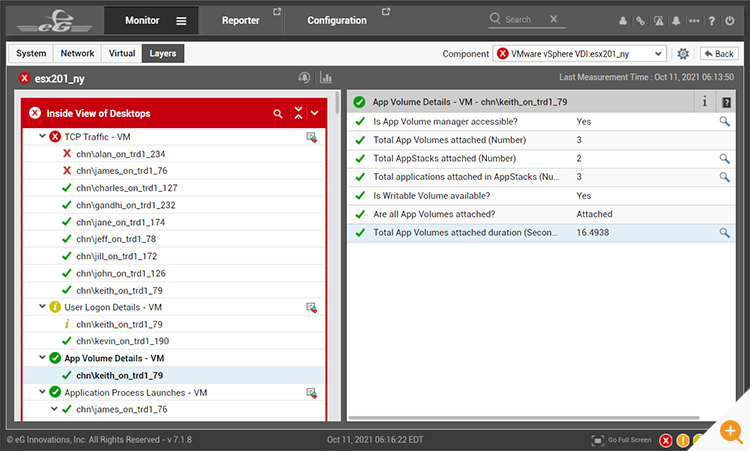This screenshot has width=750, height=451.
Task: Click the 'Is Writable Volume available?' measure
Action: tap(541, 196)
